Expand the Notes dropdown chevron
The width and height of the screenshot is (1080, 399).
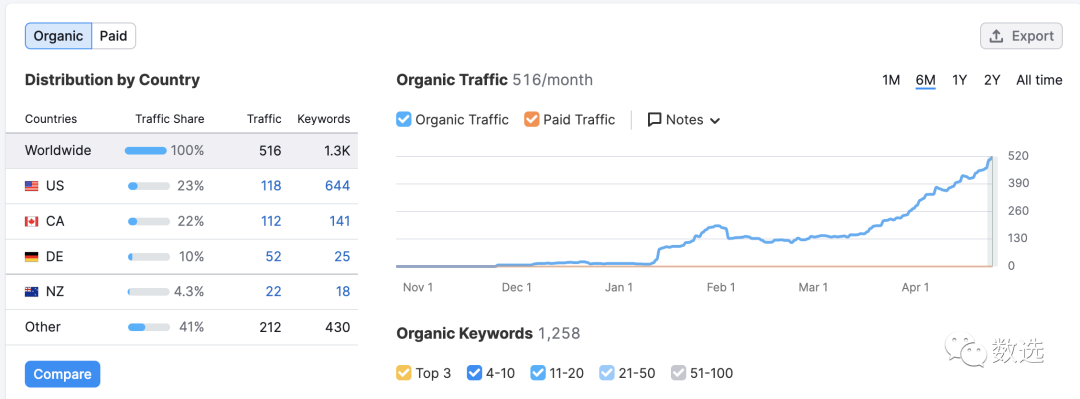coord(715,121)
